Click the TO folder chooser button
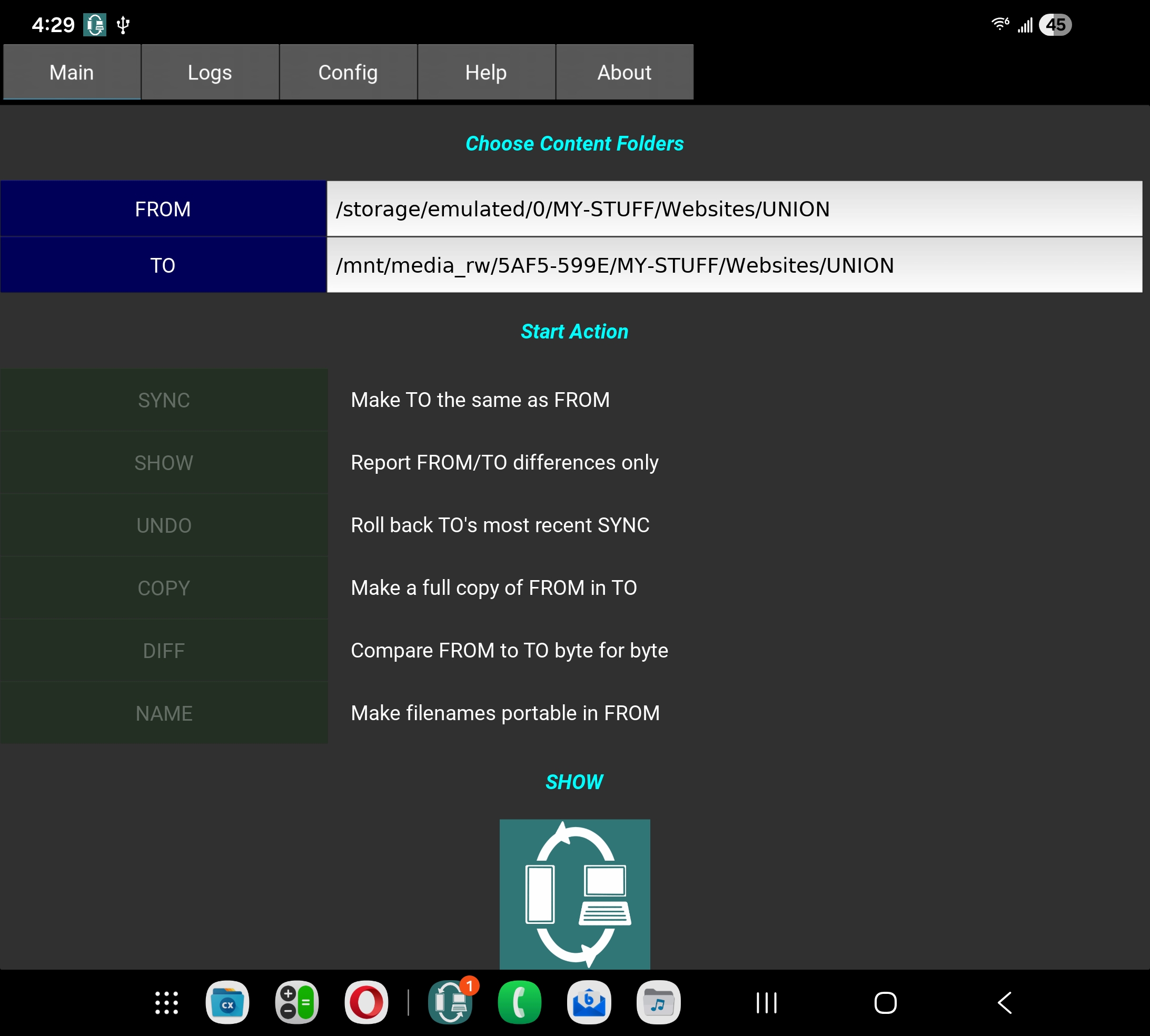 coord(163,265)
